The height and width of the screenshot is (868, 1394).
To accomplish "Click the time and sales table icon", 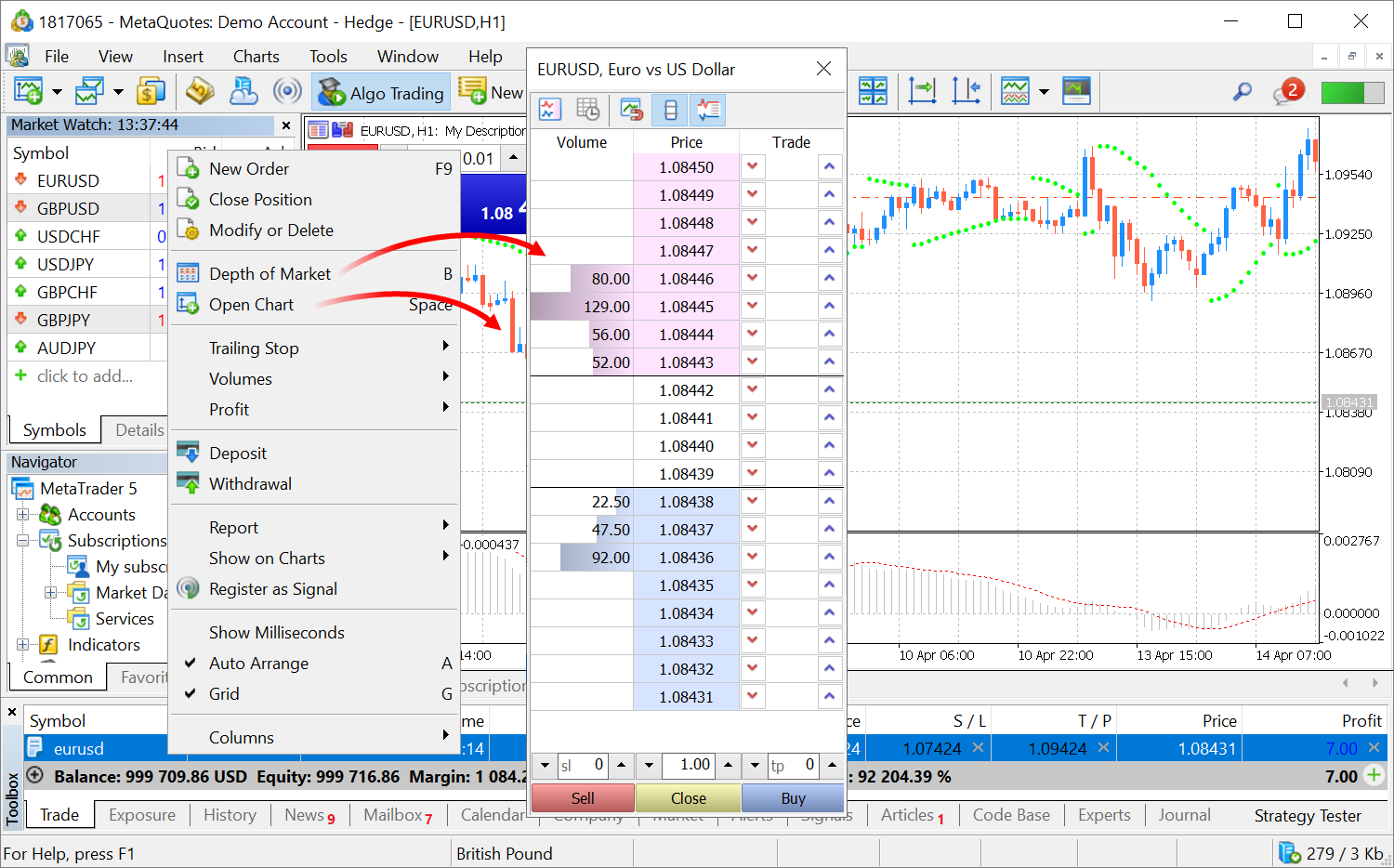I will (588, 110).
